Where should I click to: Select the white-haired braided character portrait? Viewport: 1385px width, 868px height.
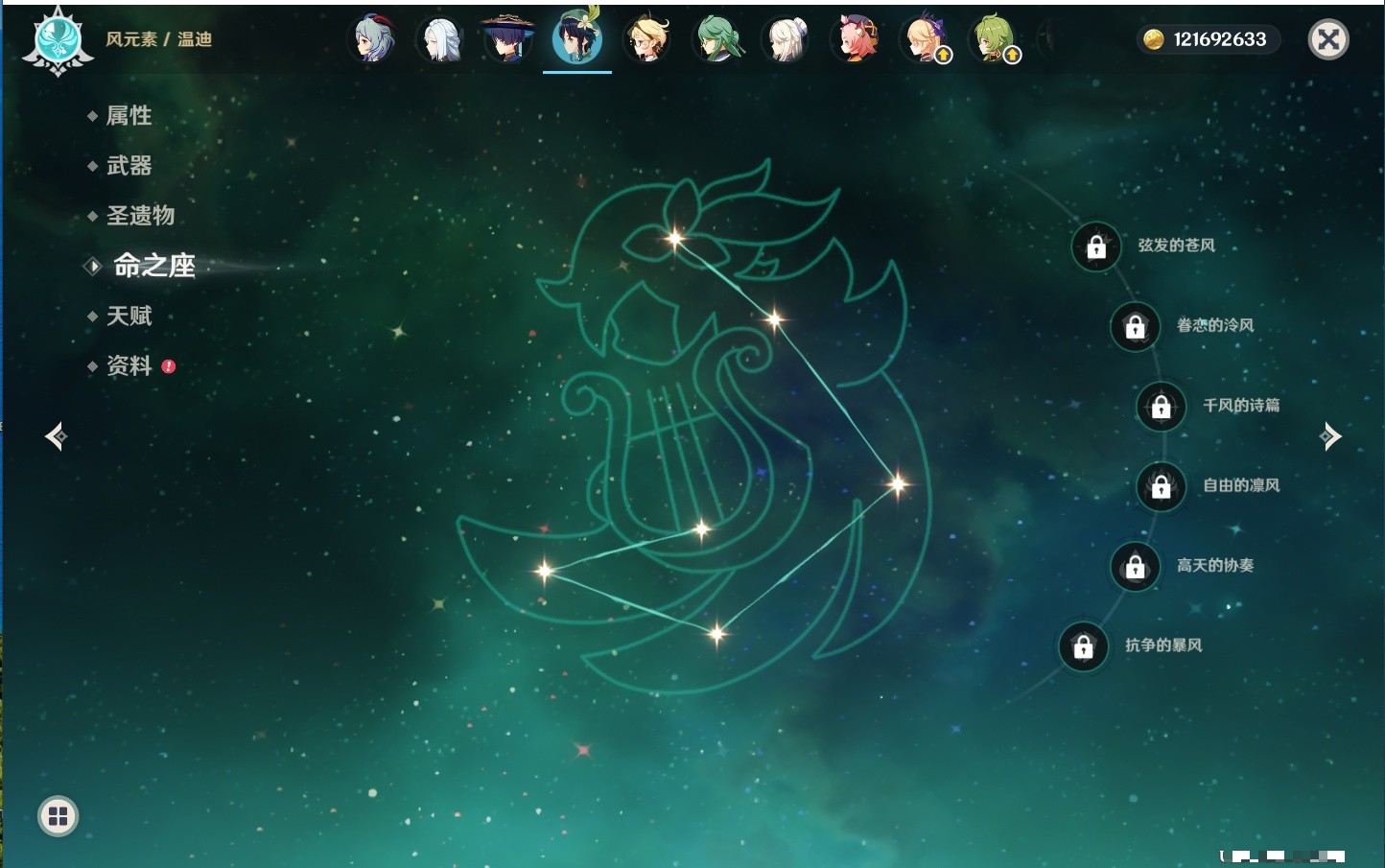pyautogui.click(x=441, y=39)
